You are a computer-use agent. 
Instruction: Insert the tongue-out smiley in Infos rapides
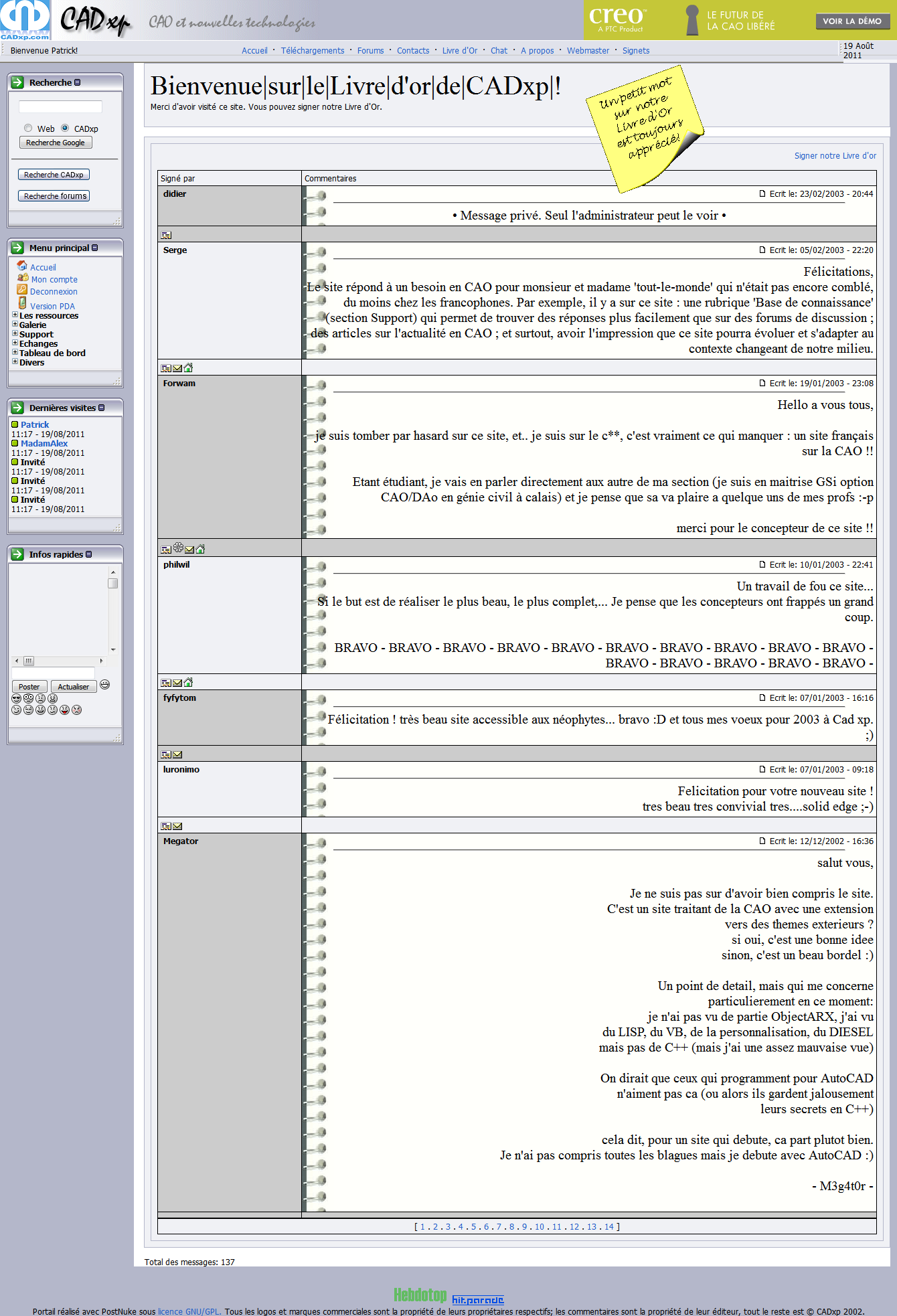[65, 710]
